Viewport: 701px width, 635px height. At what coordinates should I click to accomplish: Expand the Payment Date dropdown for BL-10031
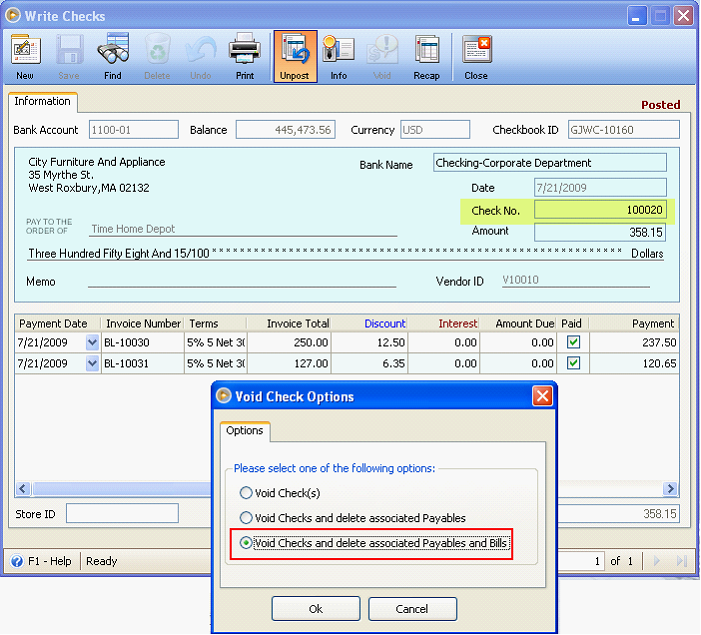(93, 363)
